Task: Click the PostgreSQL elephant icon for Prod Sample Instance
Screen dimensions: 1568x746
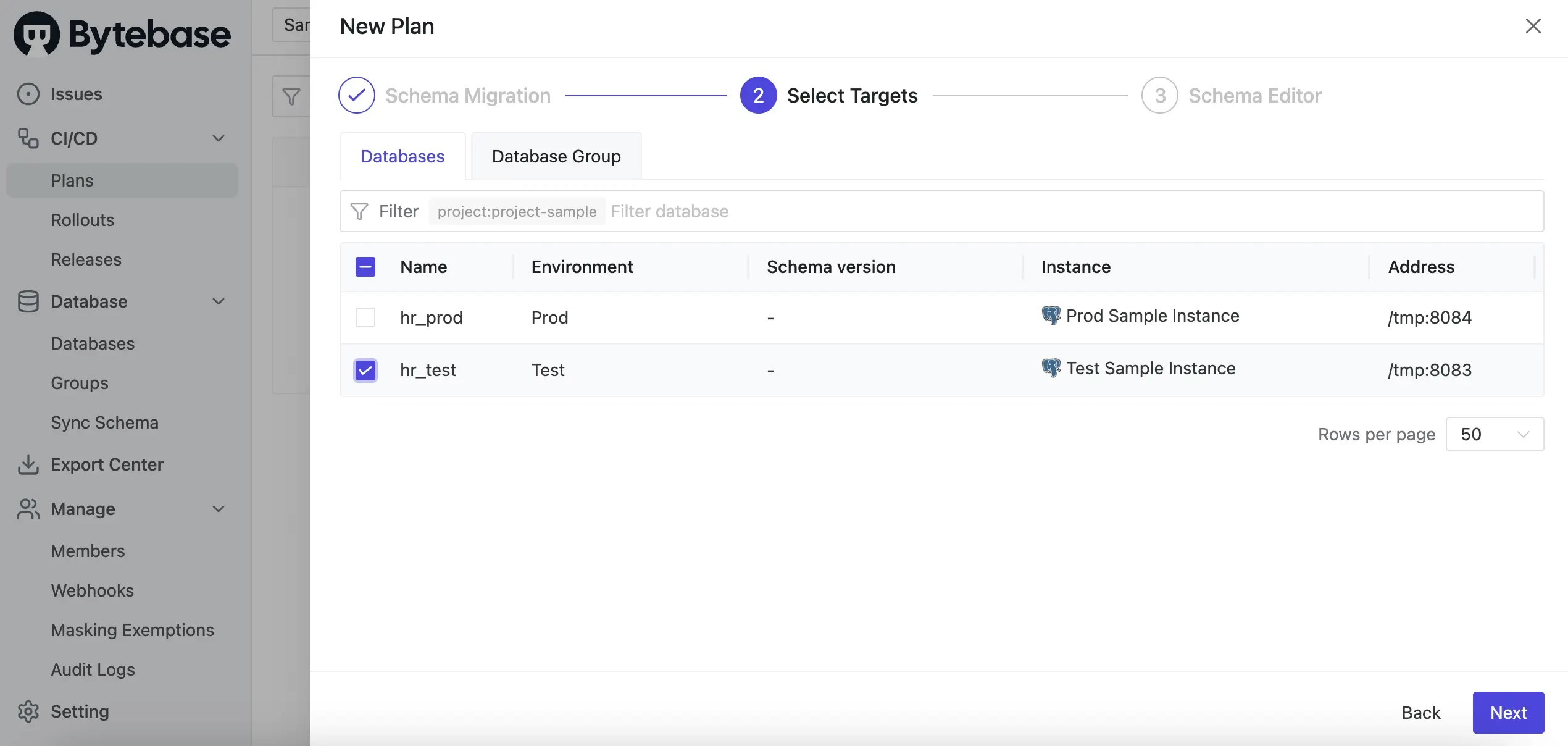Action: pyautogui.click(x=1051, y=316)
